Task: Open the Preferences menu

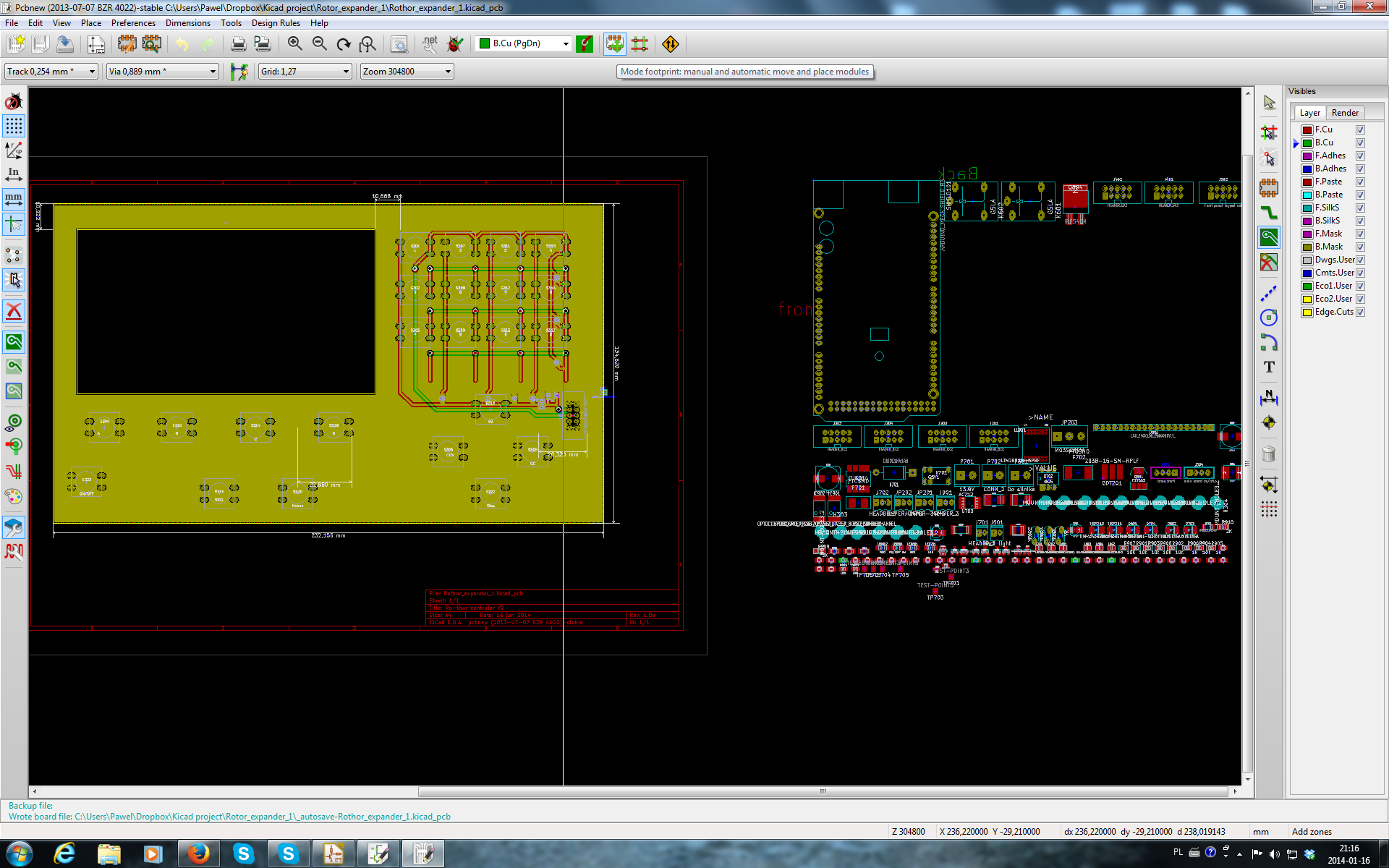Action: [x=133, y=23]
